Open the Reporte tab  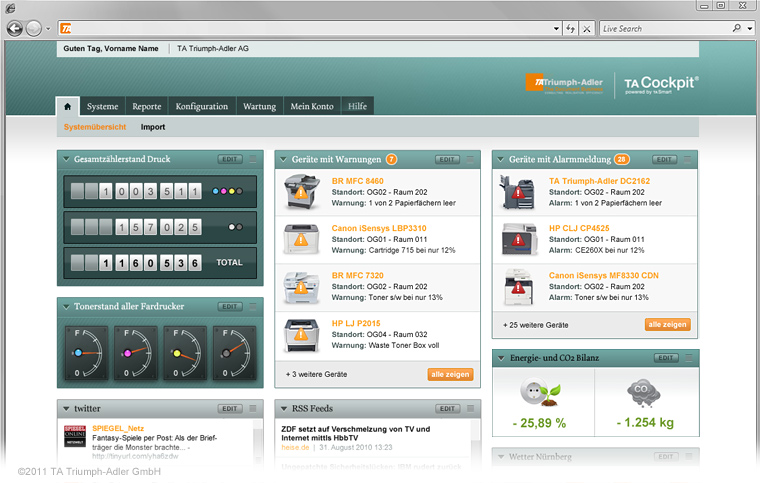147,106
